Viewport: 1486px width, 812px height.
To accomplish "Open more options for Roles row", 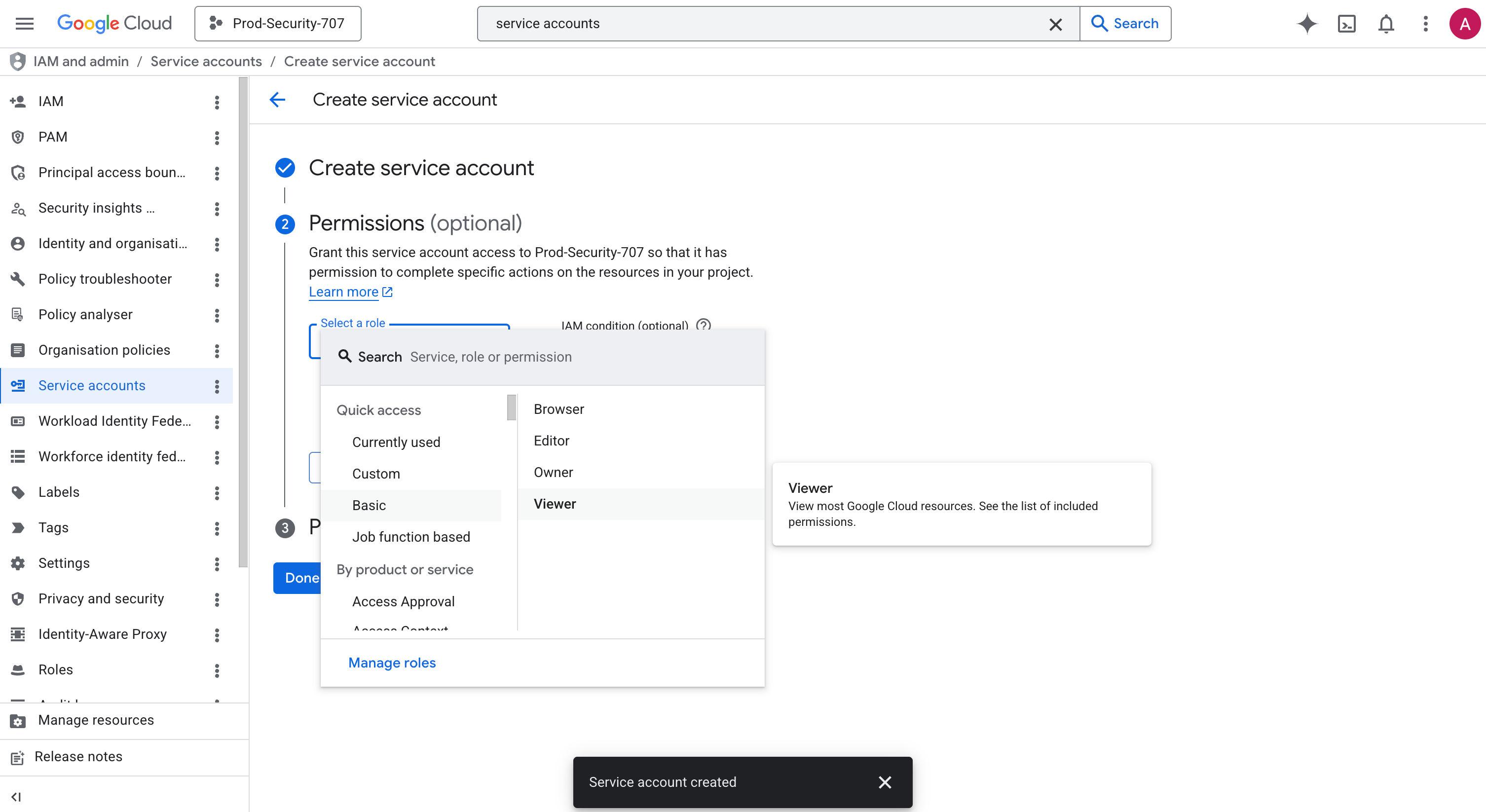I will point(217,671).
